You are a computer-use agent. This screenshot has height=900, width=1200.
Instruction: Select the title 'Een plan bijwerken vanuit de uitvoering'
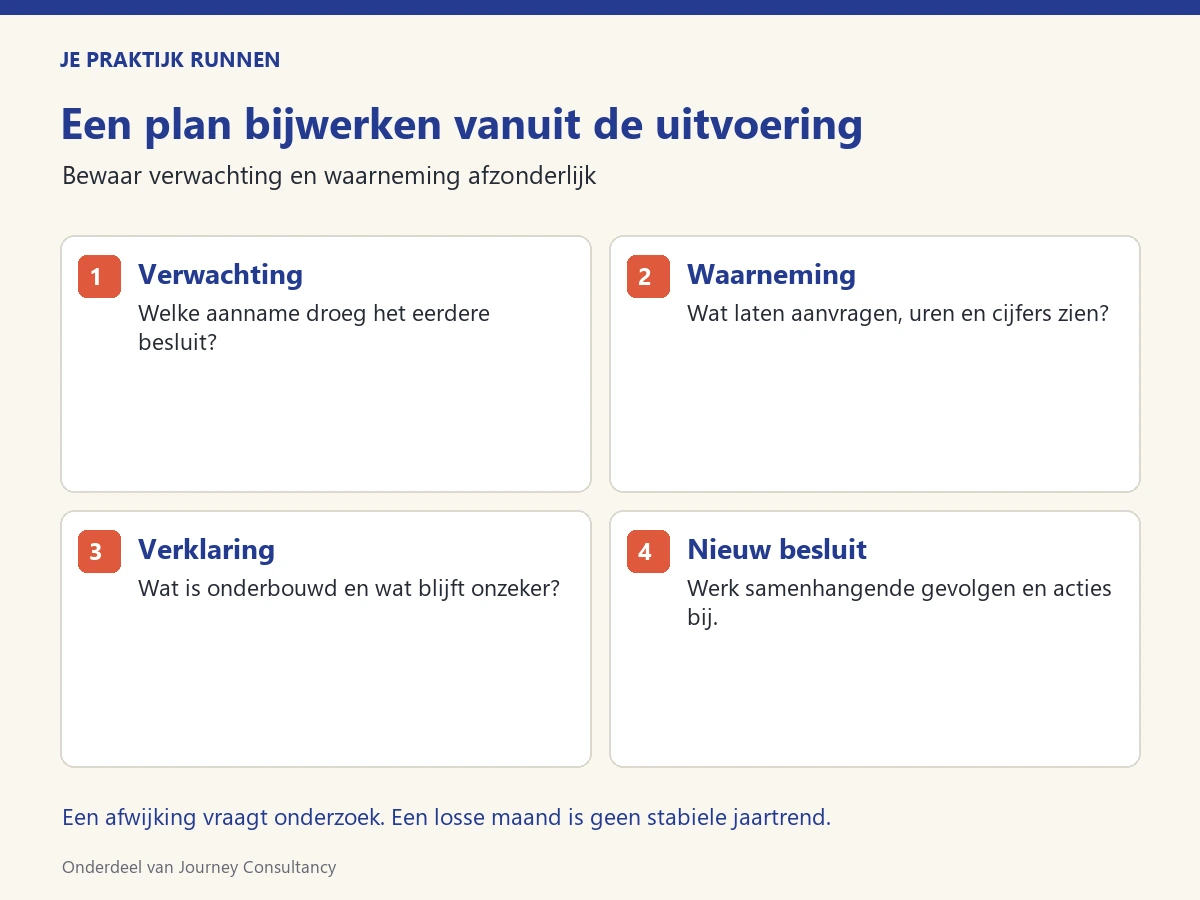[461, 126]
